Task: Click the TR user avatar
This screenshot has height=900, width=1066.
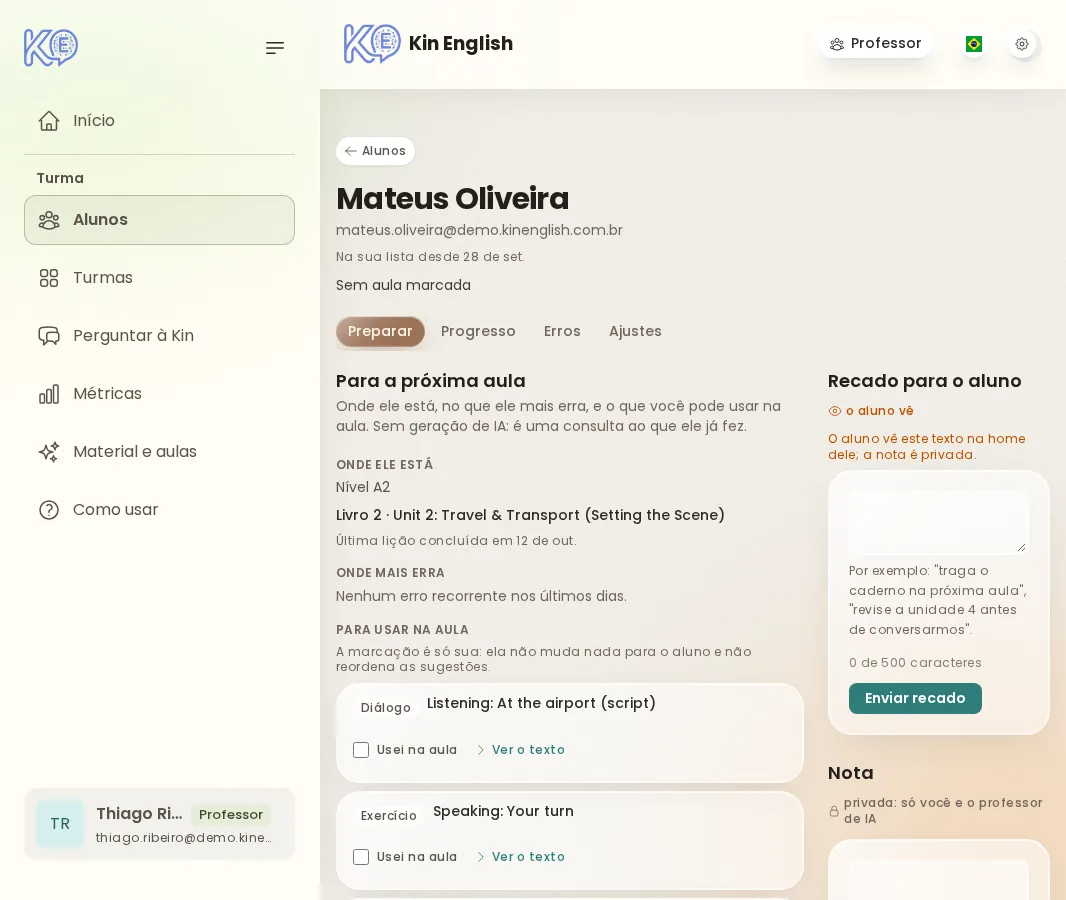Action: point(60,824)
